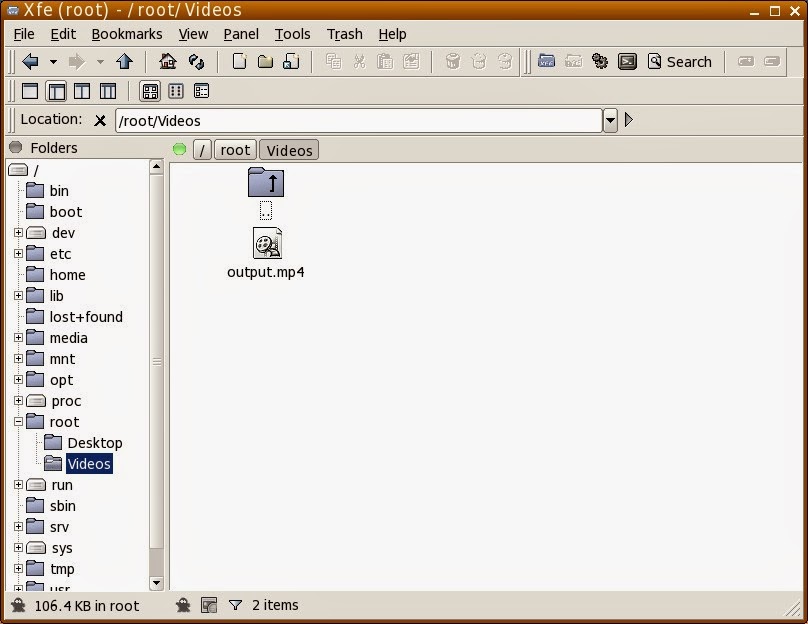Open a terminal from the toolbar
This screenshot has height=624, width=808.
[627, 62]
